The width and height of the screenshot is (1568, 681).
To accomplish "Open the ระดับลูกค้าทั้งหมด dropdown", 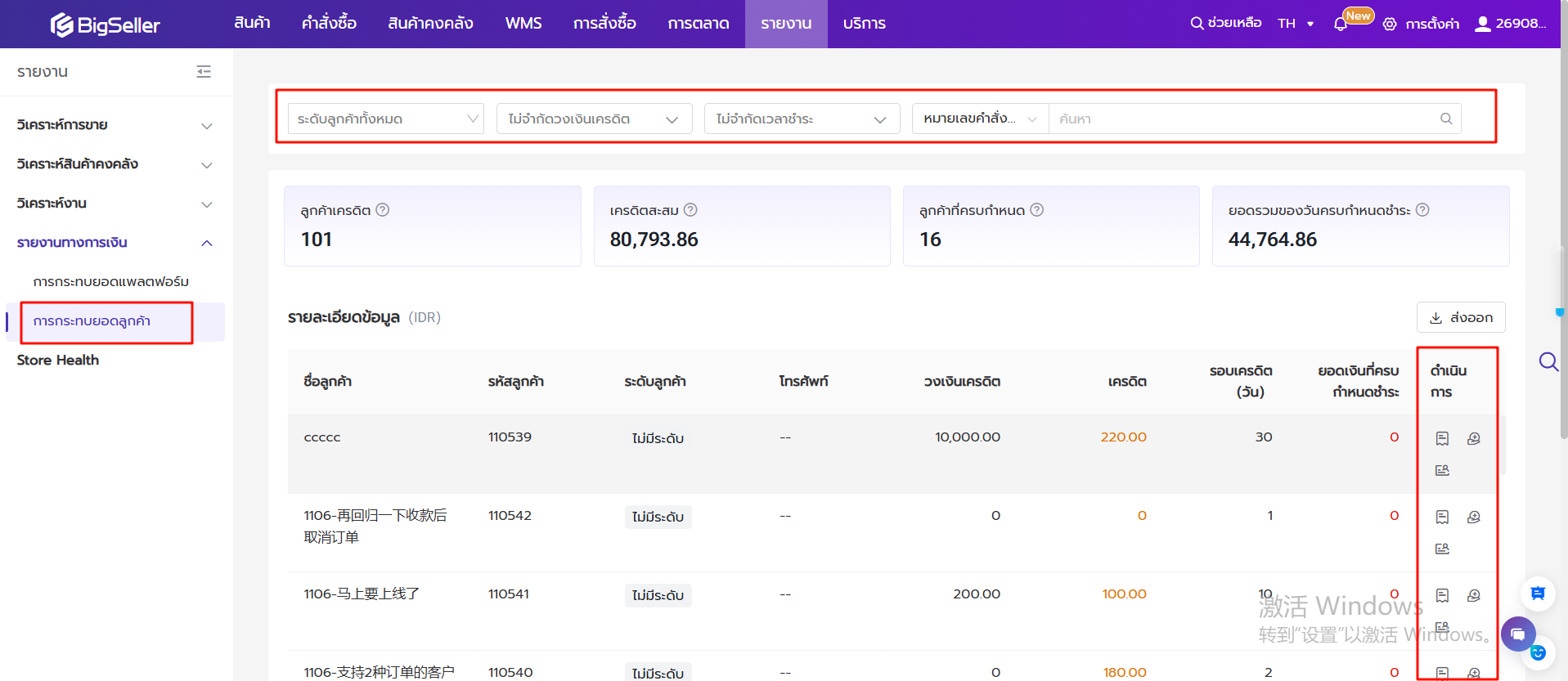I will coord(385,119).
